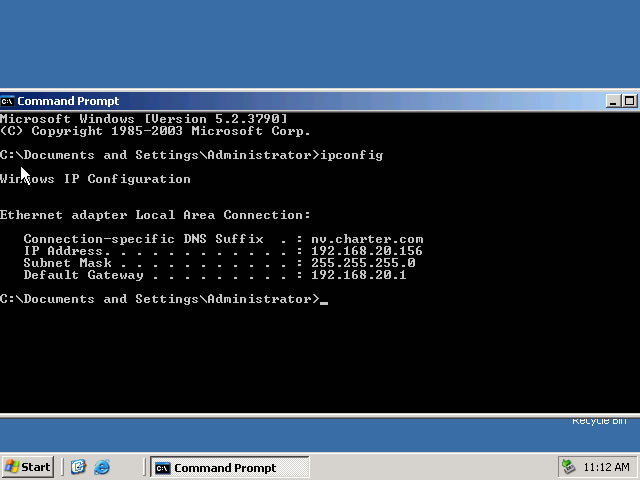640x480 pixels.
Task: Click the Microsoft Windows Version 5.2.3790 line
Action: [144, 119]
